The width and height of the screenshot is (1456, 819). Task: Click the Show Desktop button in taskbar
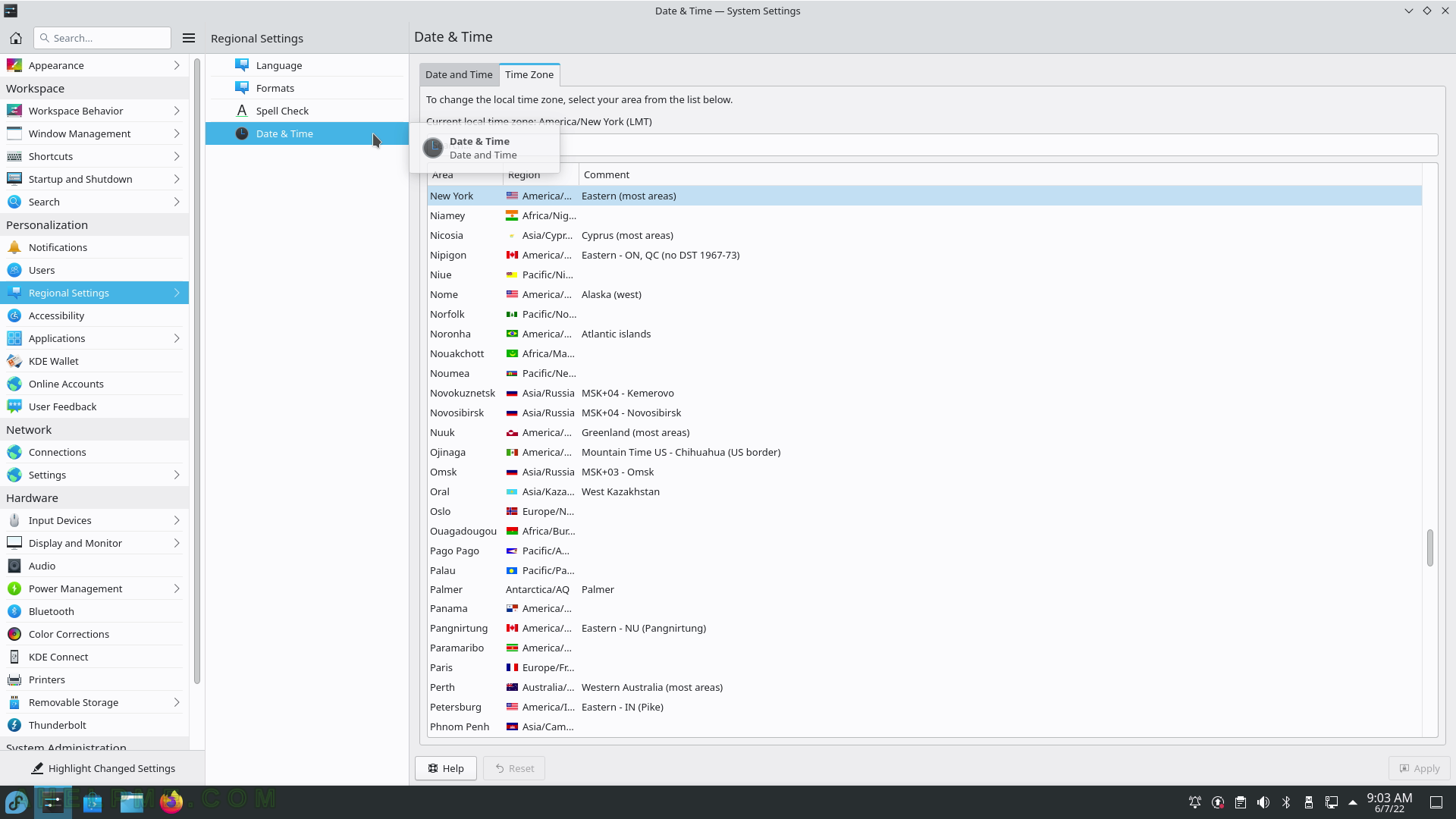1436,802
